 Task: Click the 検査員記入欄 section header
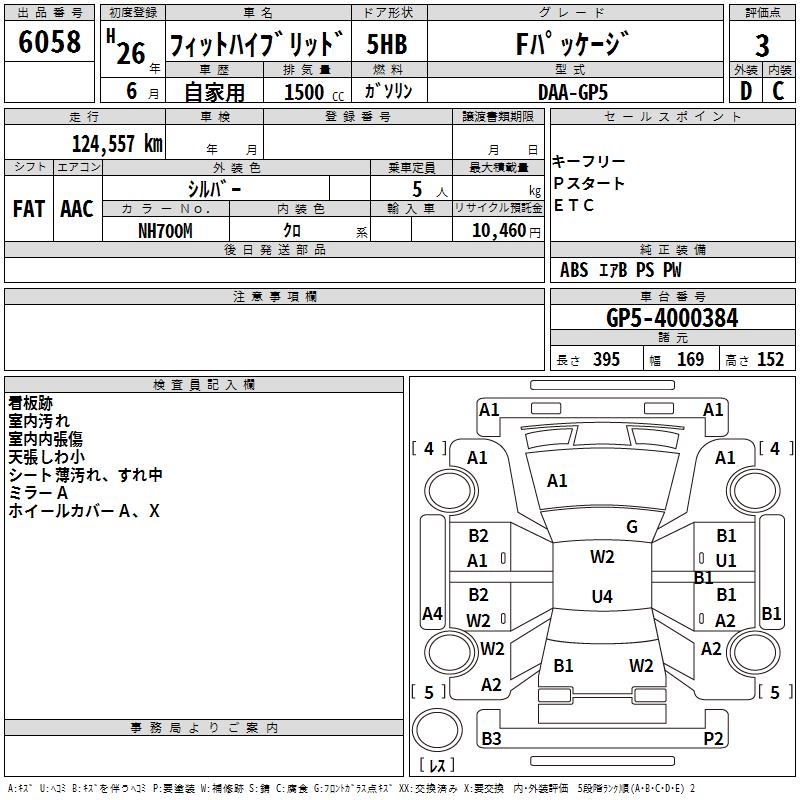[x=204, y=385]
